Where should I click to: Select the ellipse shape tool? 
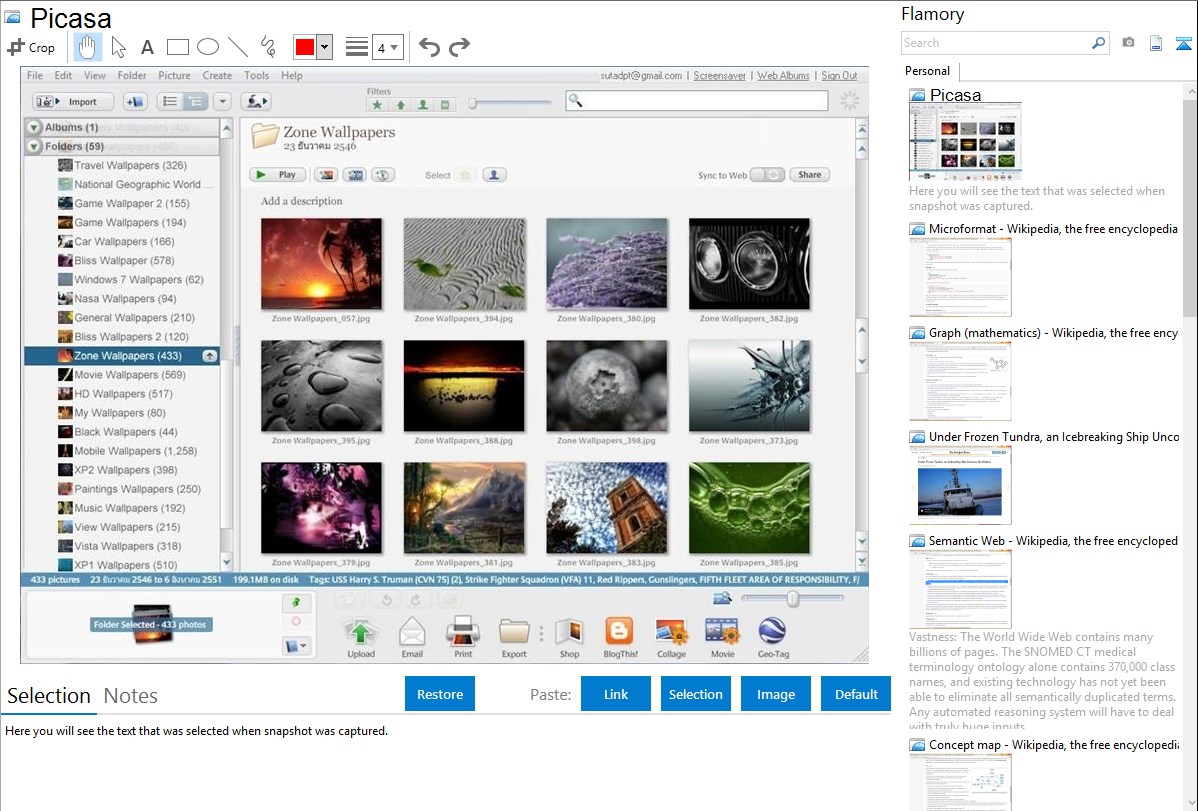point(208,47)
